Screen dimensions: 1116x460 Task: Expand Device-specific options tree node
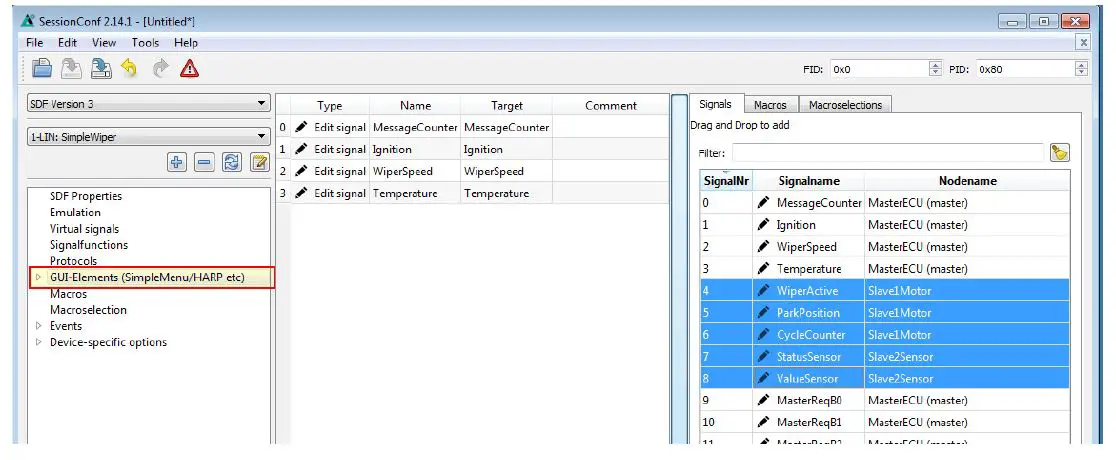38,343
